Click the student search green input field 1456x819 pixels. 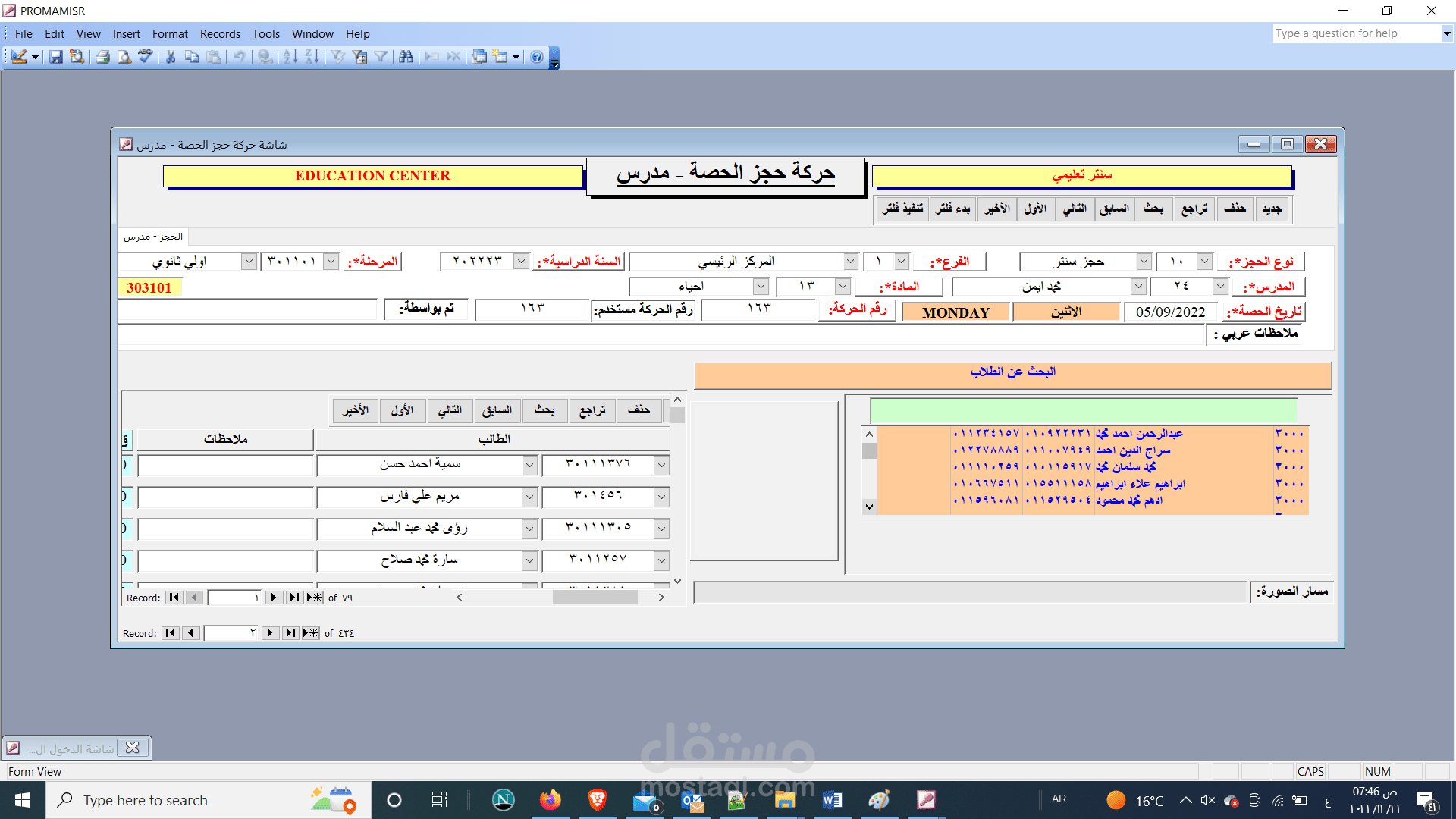1084,411
